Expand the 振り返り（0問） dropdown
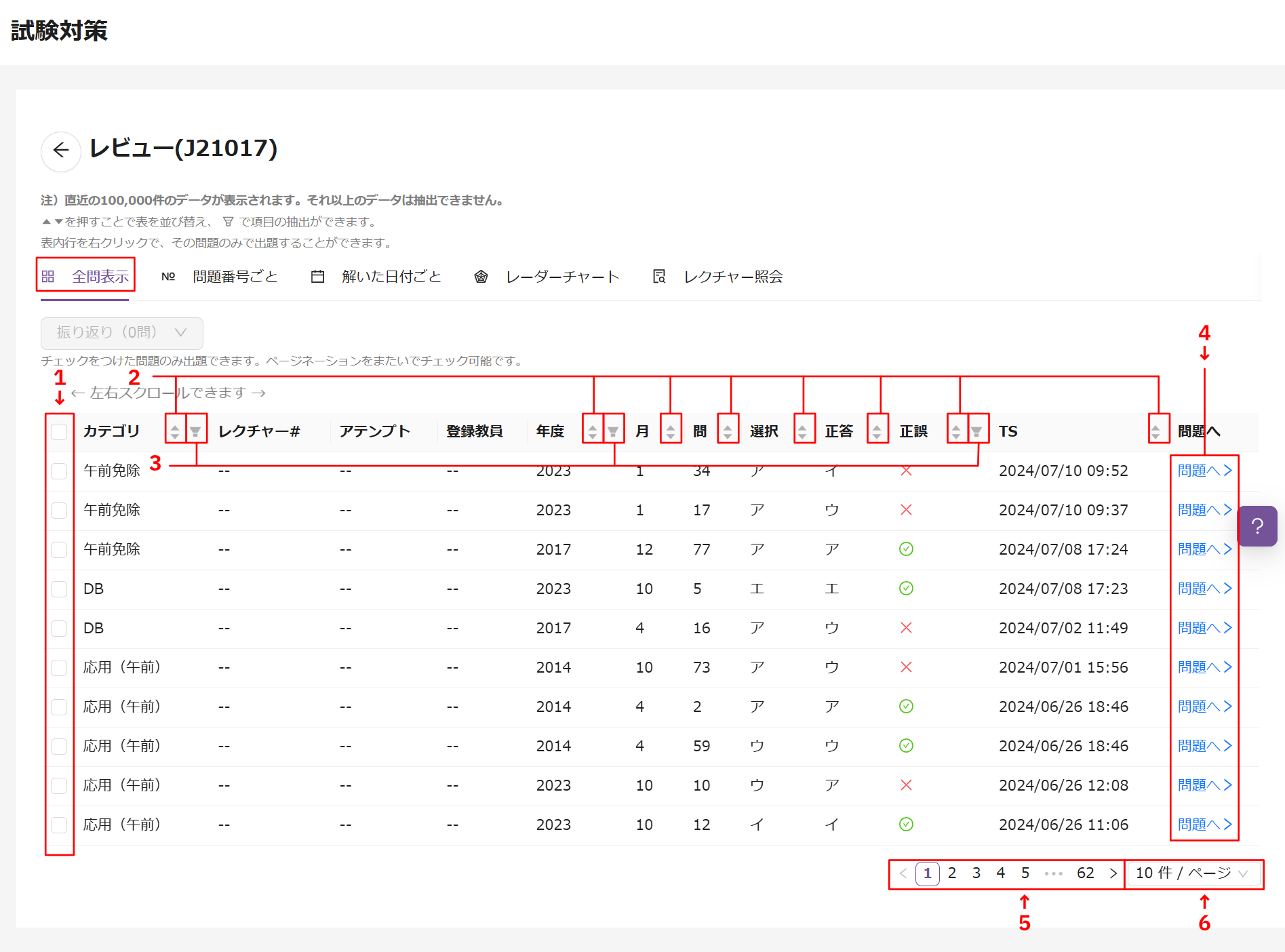This screenshot has height=952, width=1285. (x=122, y=332)
